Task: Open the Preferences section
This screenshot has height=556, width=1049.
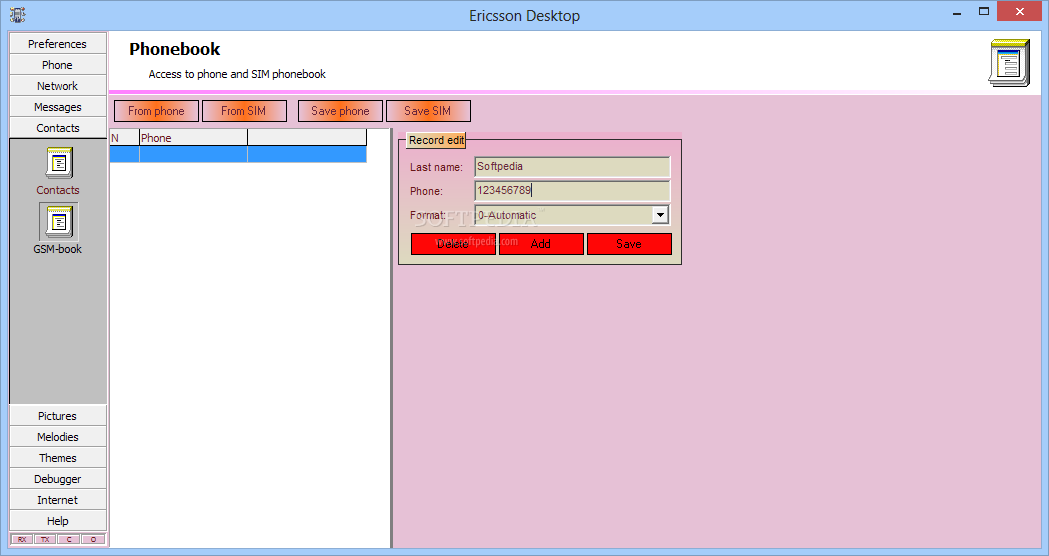Action: tap(58, 43)
